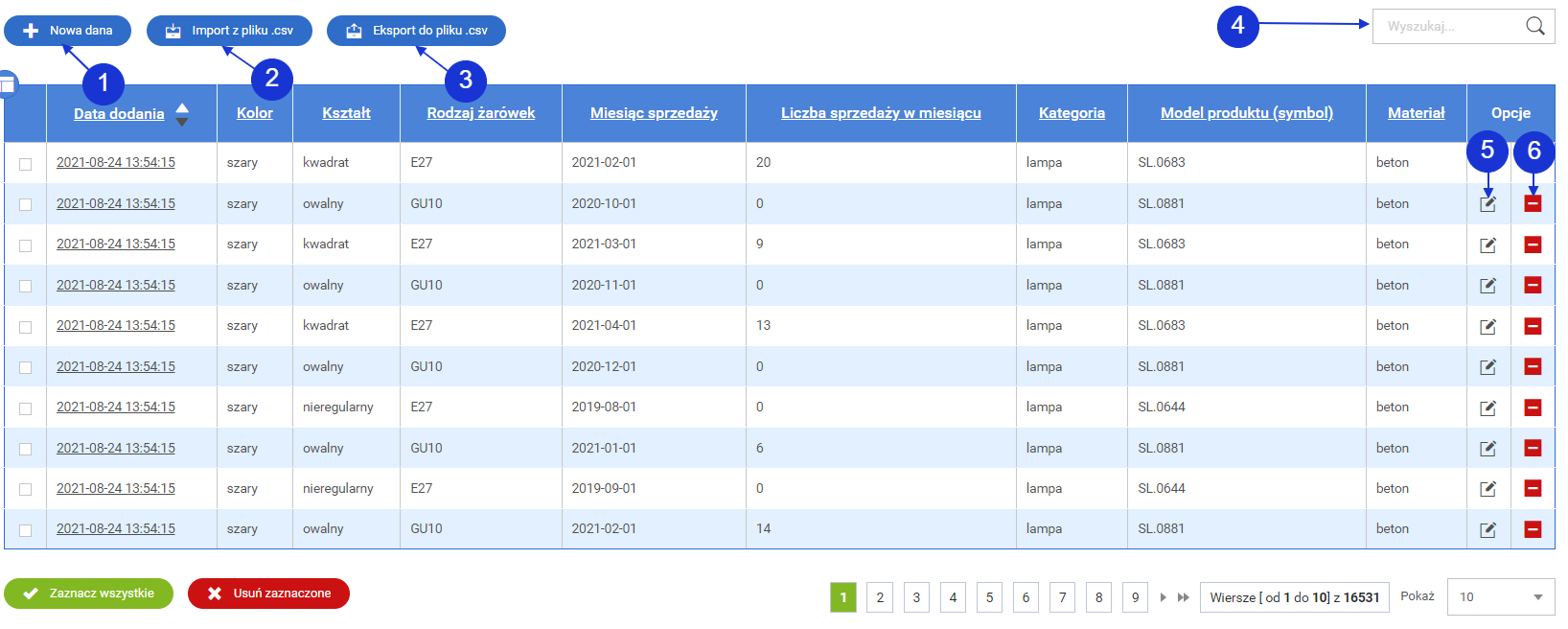Open the column layout icon above table
The image size is (1568, 629).
[x=8, y=85]
